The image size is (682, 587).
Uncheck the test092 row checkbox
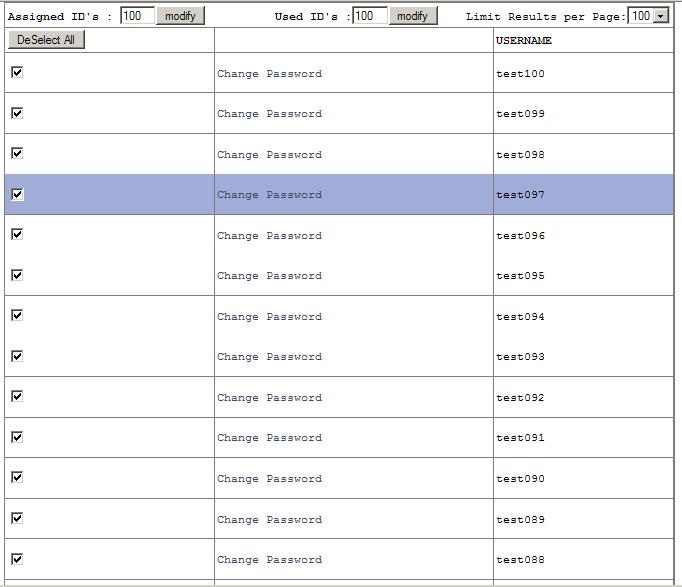[17, 397]
